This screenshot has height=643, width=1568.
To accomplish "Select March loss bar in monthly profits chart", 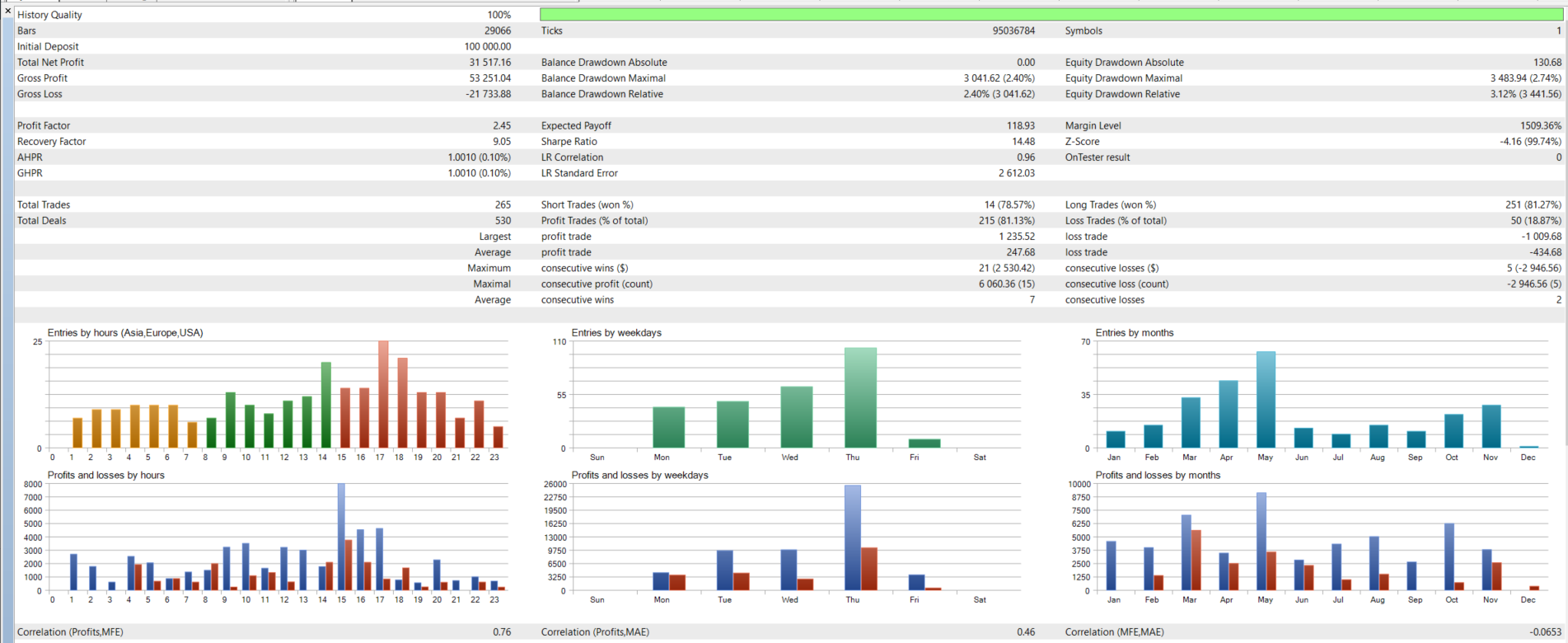I will (1196, 561).
